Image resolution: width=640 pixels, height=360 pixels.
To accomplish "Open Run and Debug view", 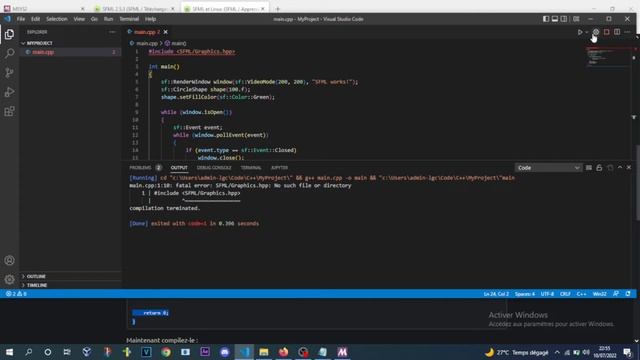I will (9, 92).
